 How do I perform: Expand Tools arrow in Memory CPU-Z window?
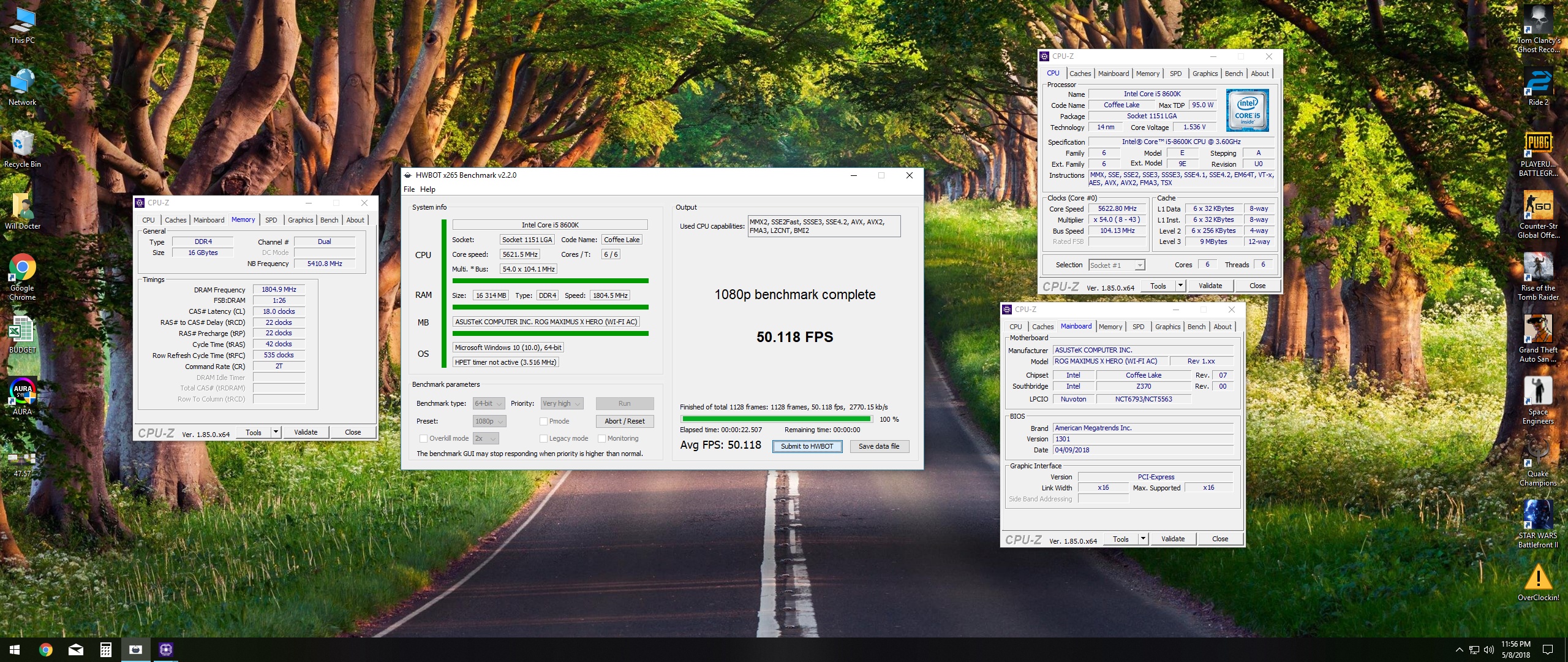pyautogui.click(x=276, y=432)
